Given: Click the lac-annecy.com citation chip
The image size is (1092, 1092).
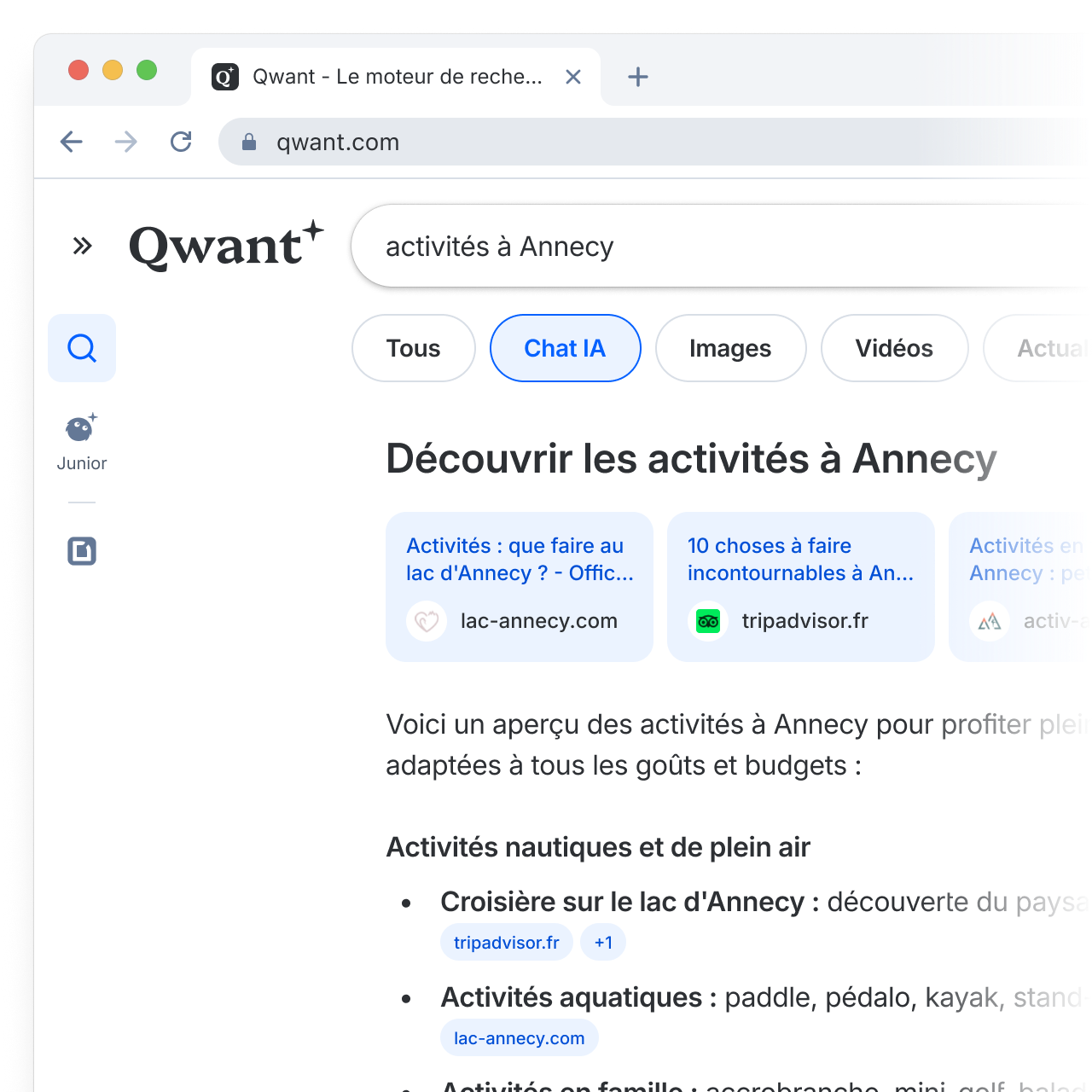Looking at the screenshot, I should coord(519,1038).
